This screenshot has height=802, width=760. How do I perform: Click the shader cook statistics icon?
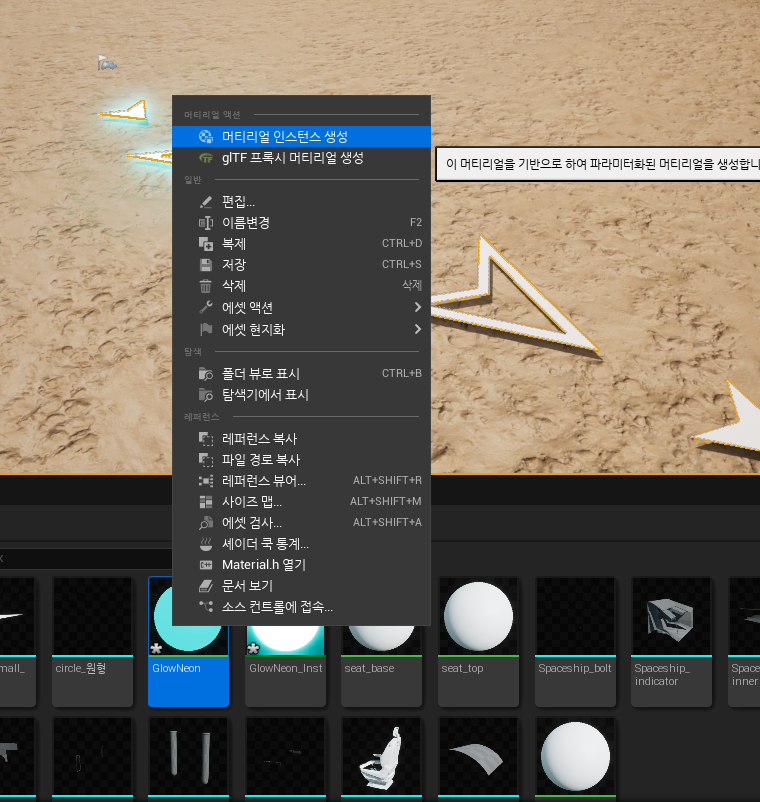pyautogui.click(x=206, y=544)
